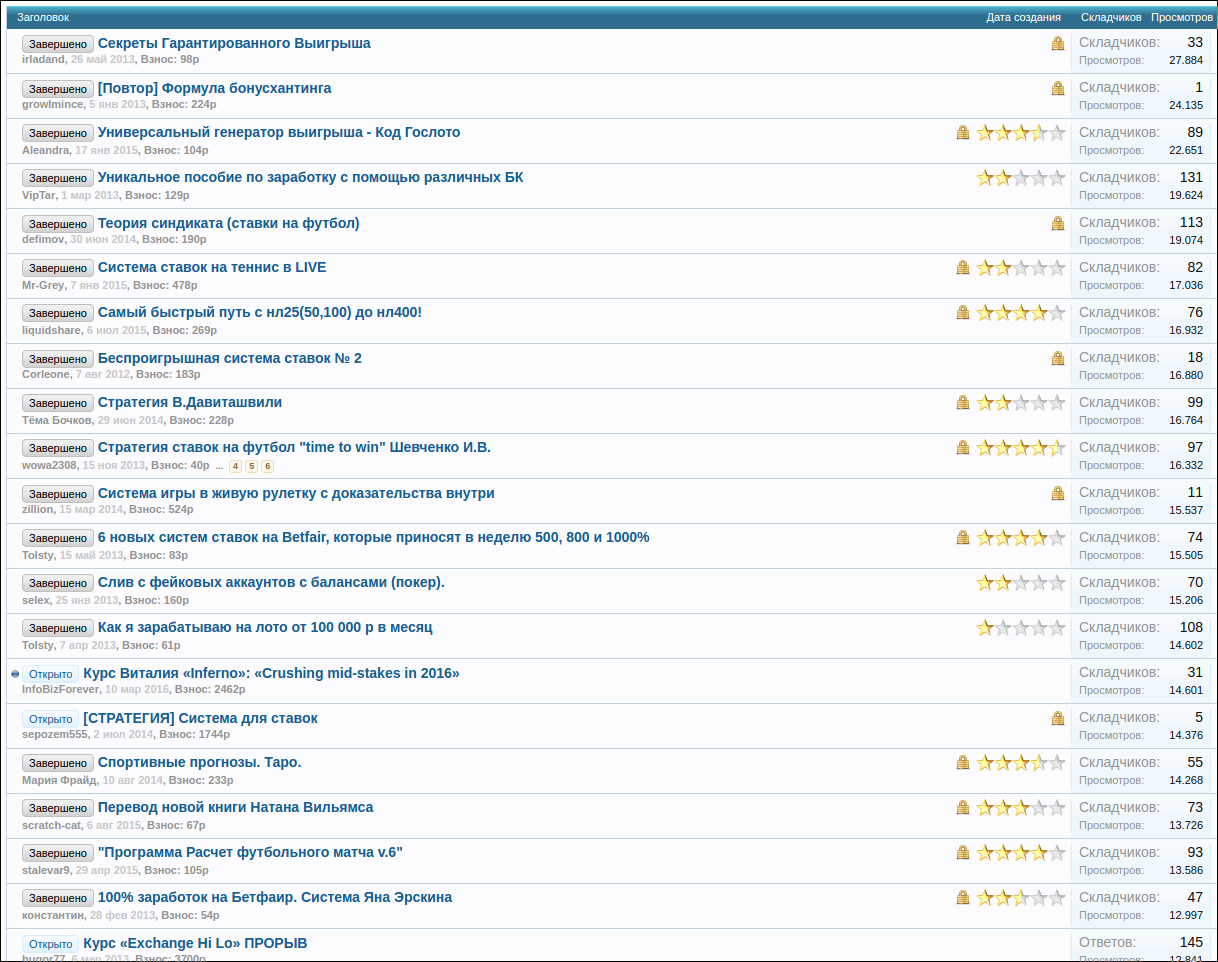The width and height of the screenshot is (1218, 962).
Task: Open thread Спортивные прогнозы. Таро.
Action: [x=199, y=762]
